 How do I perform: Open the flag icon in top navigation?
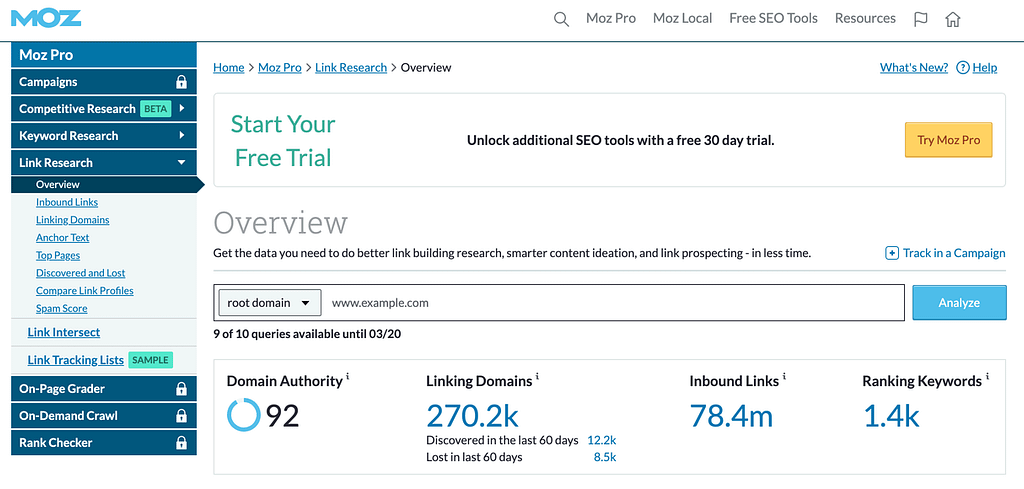(920, 19)
